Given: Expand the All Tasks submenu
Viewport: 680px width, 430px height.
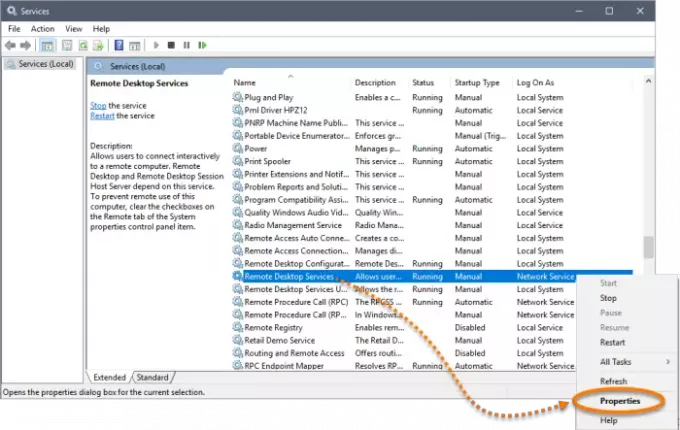Looking at the screenshot, I should pyautogui.click(x=627, y=362).
